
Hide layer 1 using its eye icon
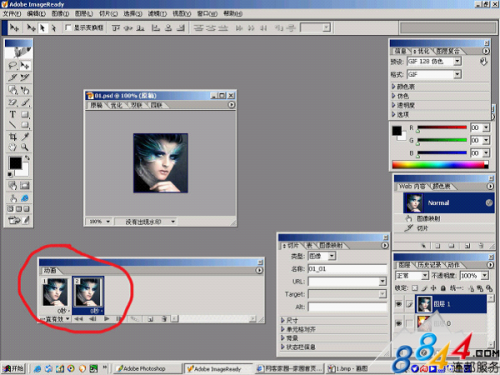[x=398, y=304]
